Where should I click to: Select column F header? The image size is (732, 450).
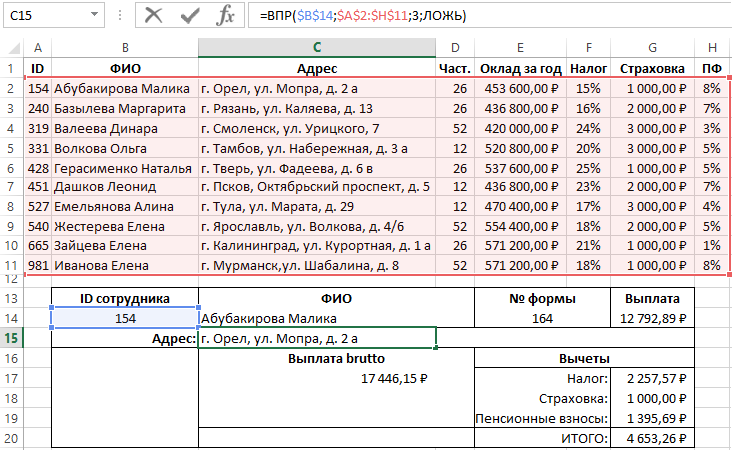tap(589, 48)
